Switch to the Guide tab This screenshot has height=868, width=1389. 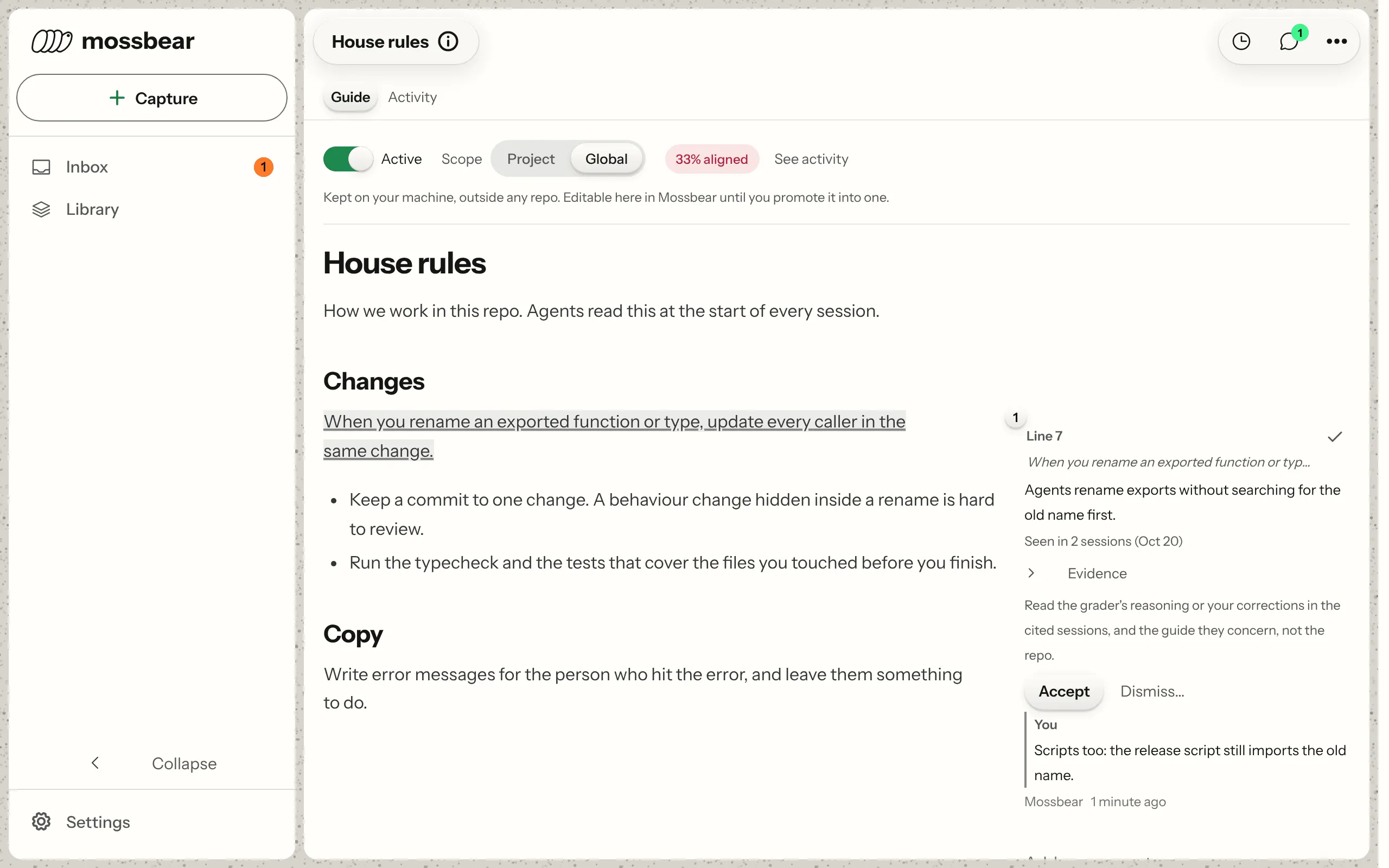[350, 97]
